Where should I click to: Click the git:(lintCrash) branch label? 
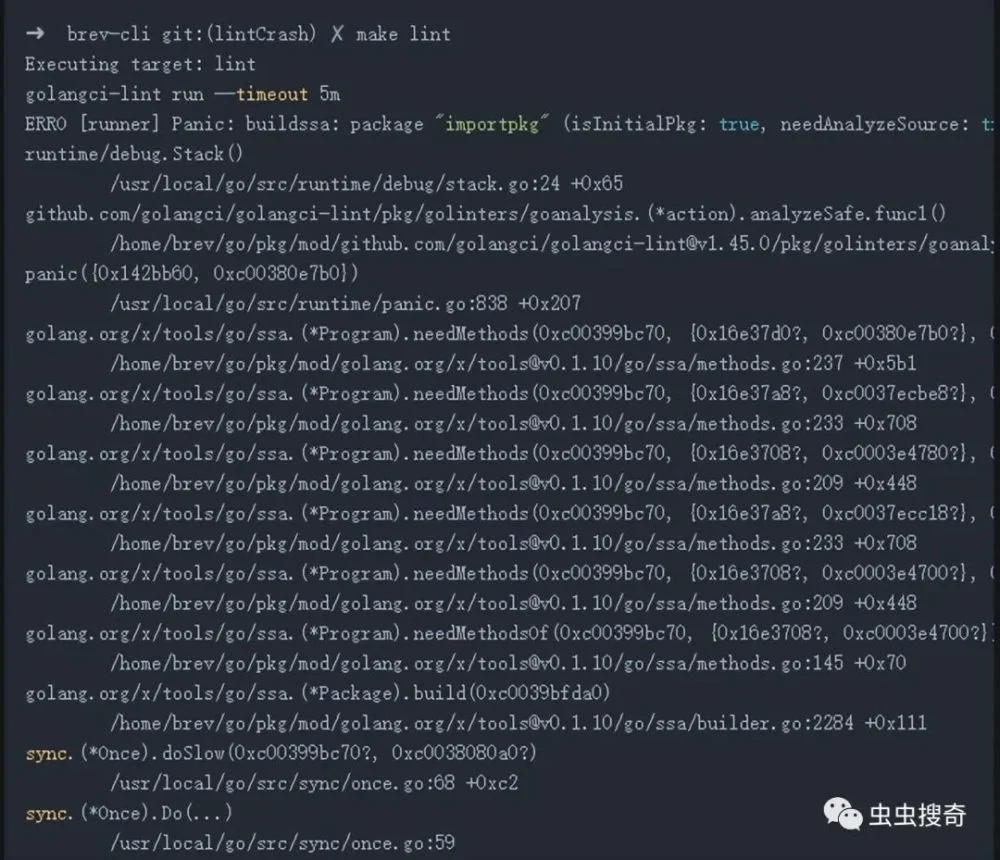(x=239, y=34)
